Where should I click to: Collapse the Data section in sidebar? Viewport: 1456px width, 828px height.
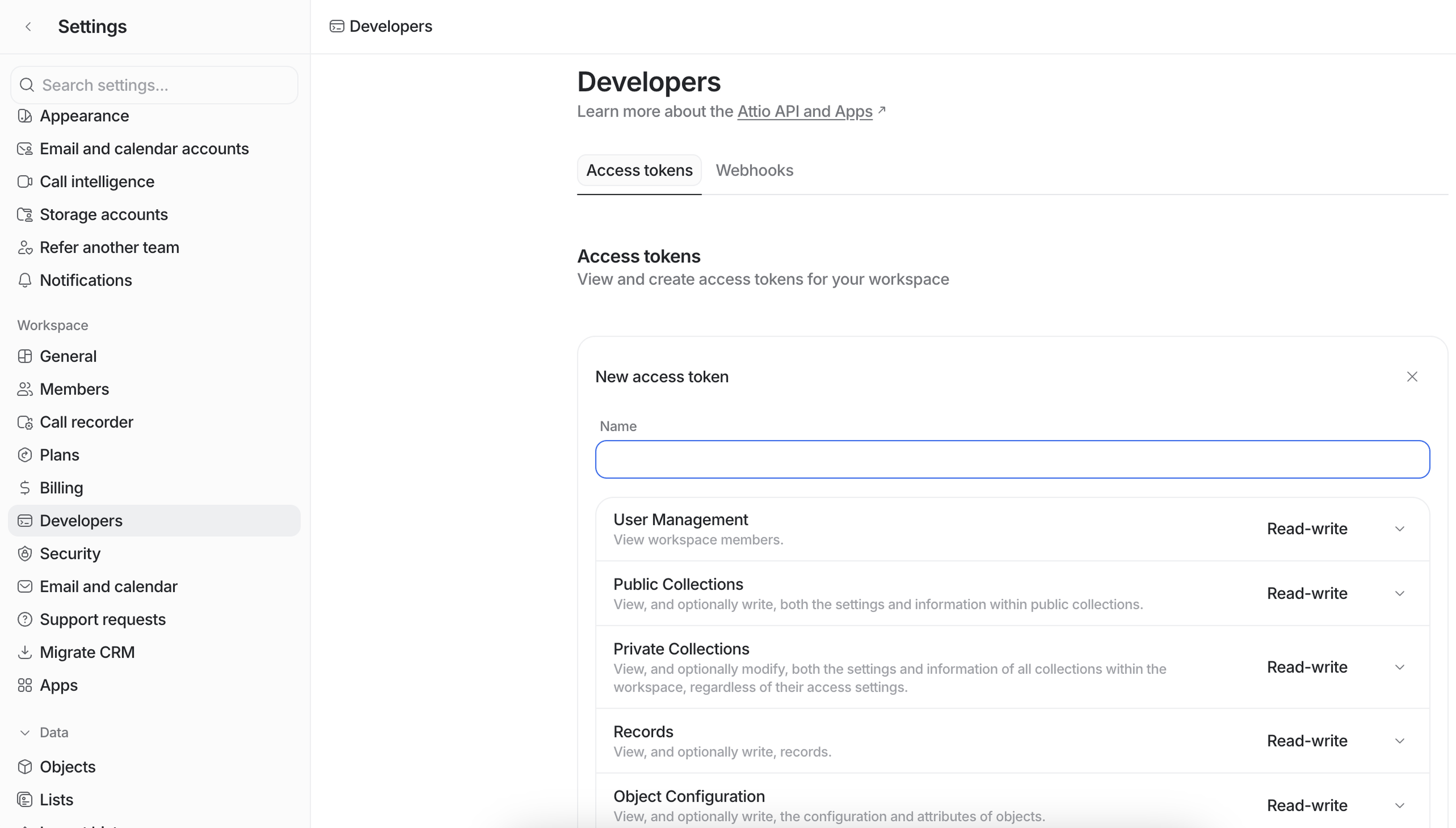[x=25, y=733]
